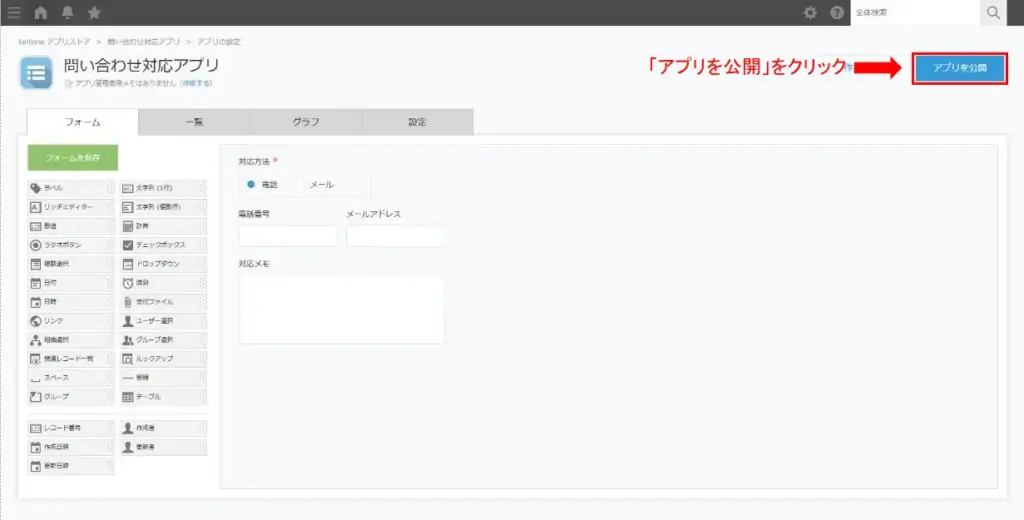
Task: Open the favorites star icon
Action: 94,12
